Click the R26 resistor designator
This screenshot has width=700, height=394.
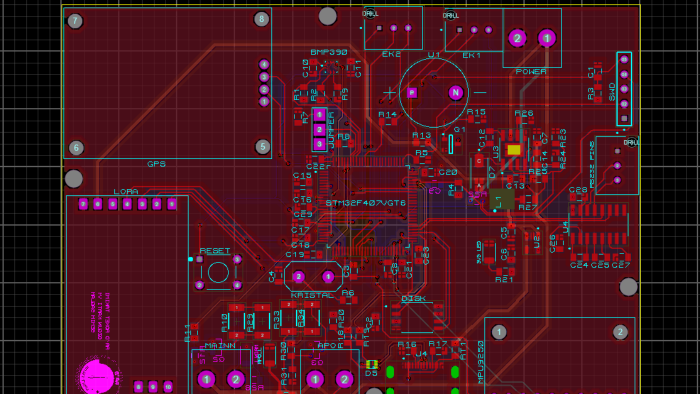coord(524,113)
